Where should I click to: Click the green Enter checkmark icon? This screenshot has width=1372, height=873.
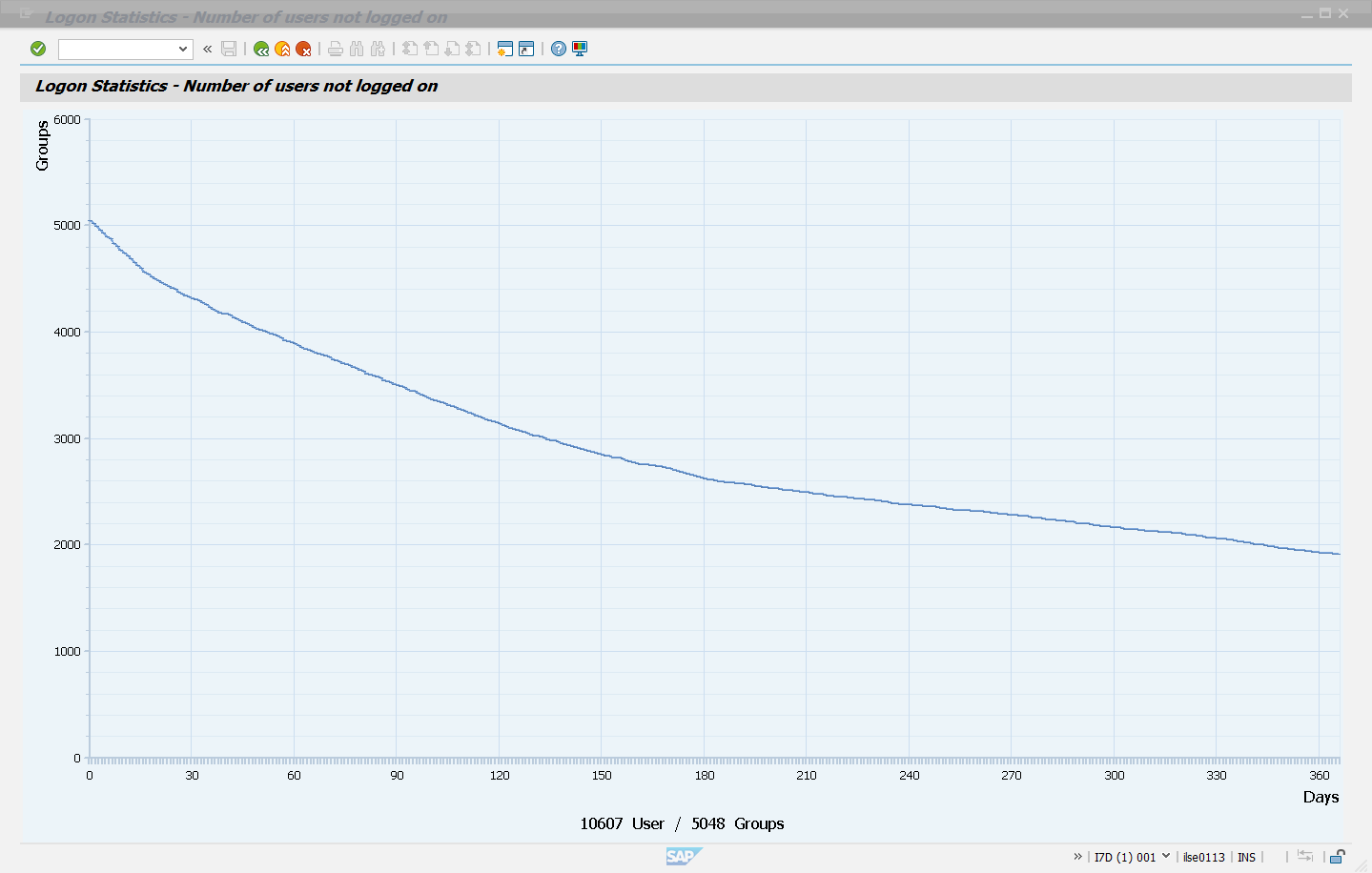(38, 49)
